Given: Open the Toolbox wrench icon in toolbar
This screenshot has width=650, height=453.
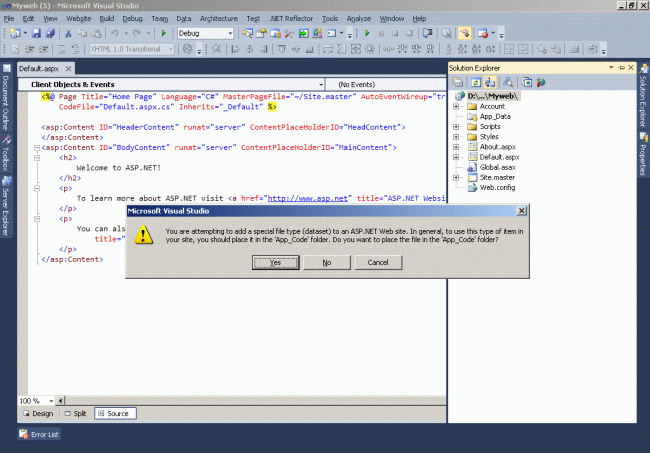Looking at the screenshot, I should point(289,33).
